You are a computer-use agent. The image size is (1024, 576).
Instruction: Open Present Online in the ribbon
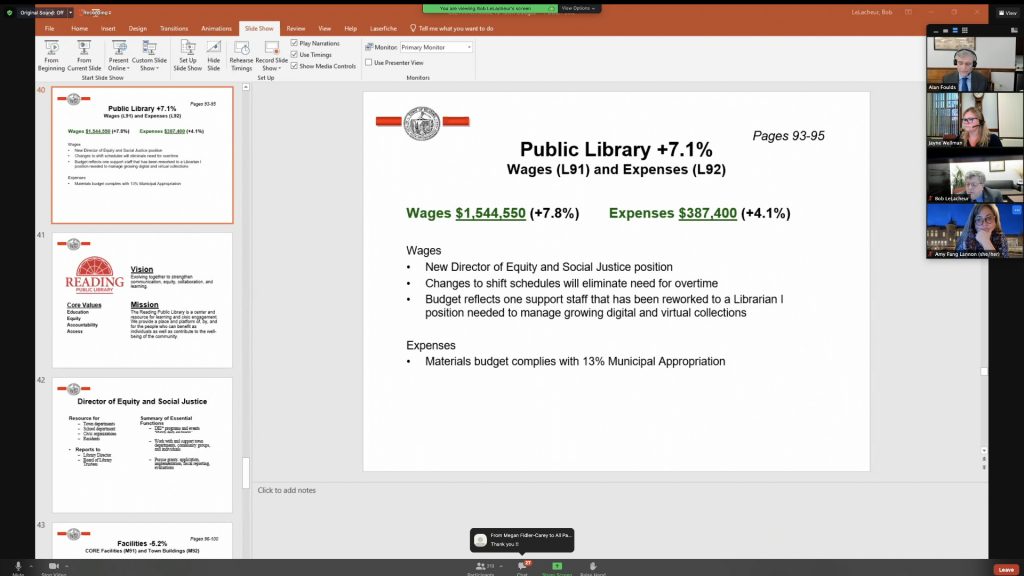(x=118, y=56)
